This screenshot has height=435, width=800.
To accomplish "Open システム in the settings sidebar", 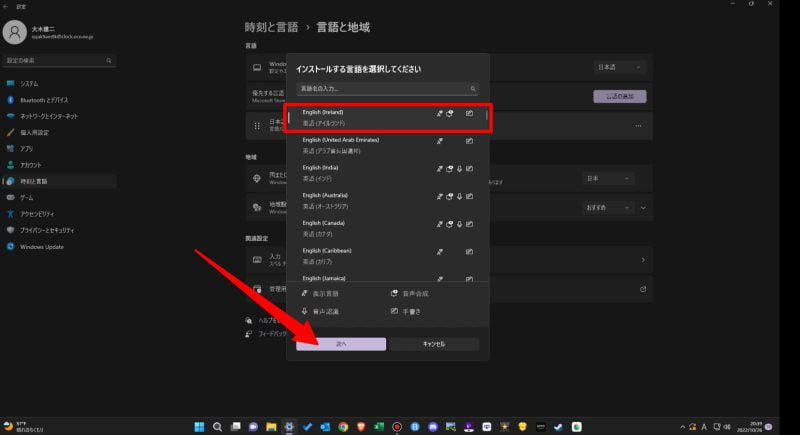I will (29, 83).
